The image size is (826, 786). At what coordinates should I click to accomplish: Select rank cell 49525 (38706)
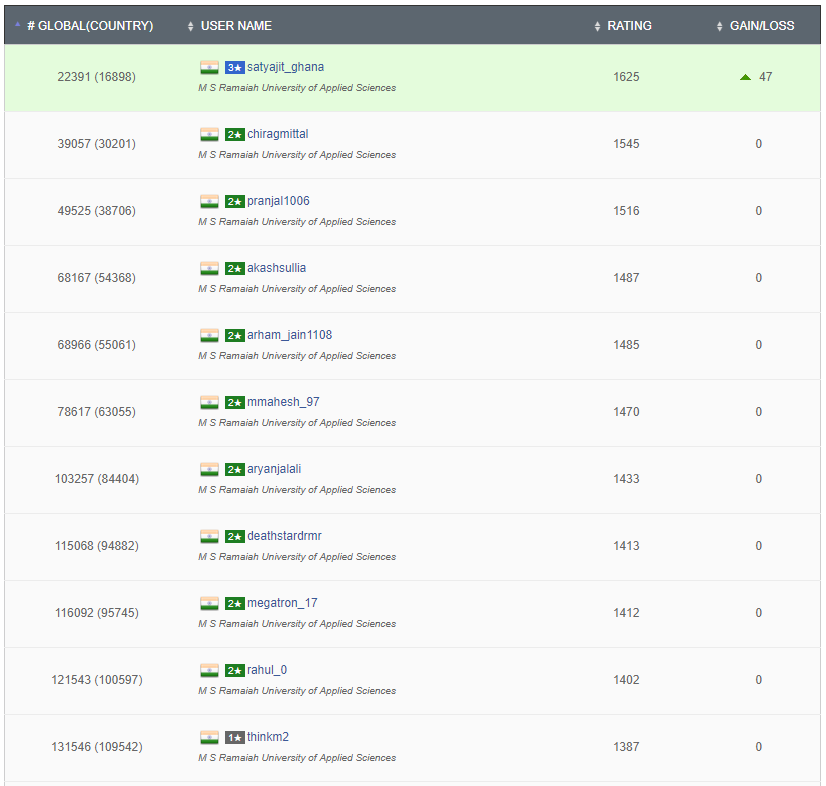coord(96,211)
